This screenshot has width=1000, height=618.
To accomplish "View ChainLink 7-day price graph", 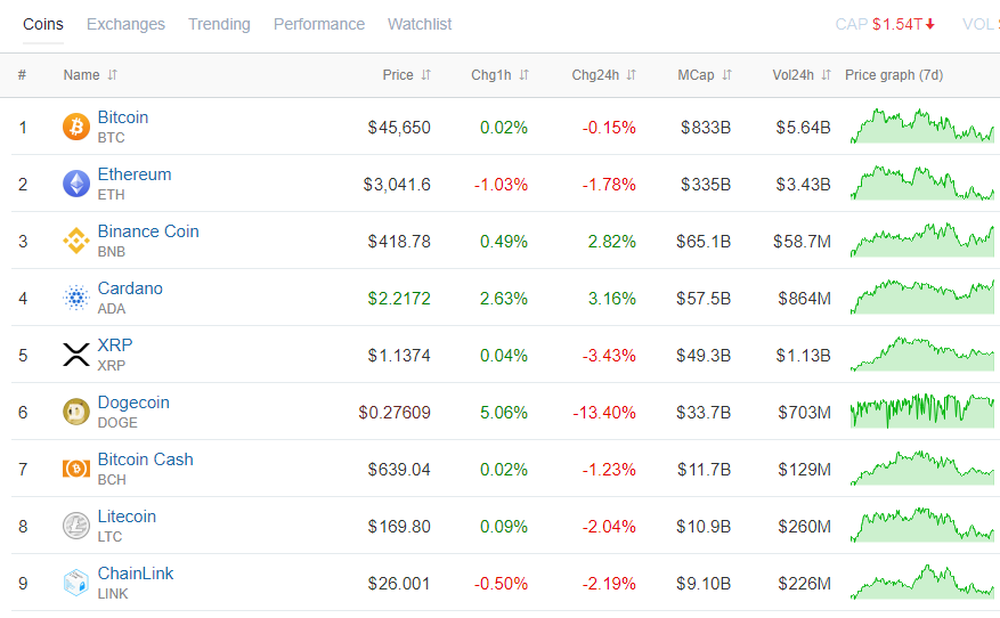I will click(x=922, y=582).
